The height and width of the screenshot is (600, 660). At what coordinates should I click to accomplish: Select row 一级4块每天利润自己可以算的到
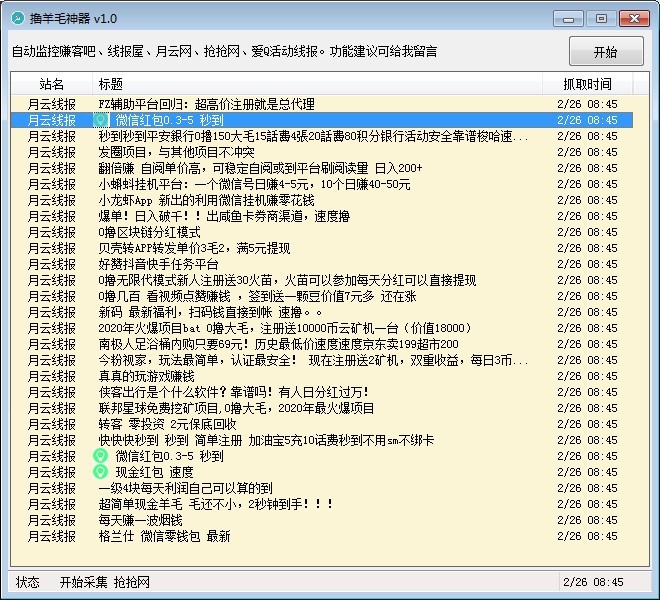coord(322,488)
